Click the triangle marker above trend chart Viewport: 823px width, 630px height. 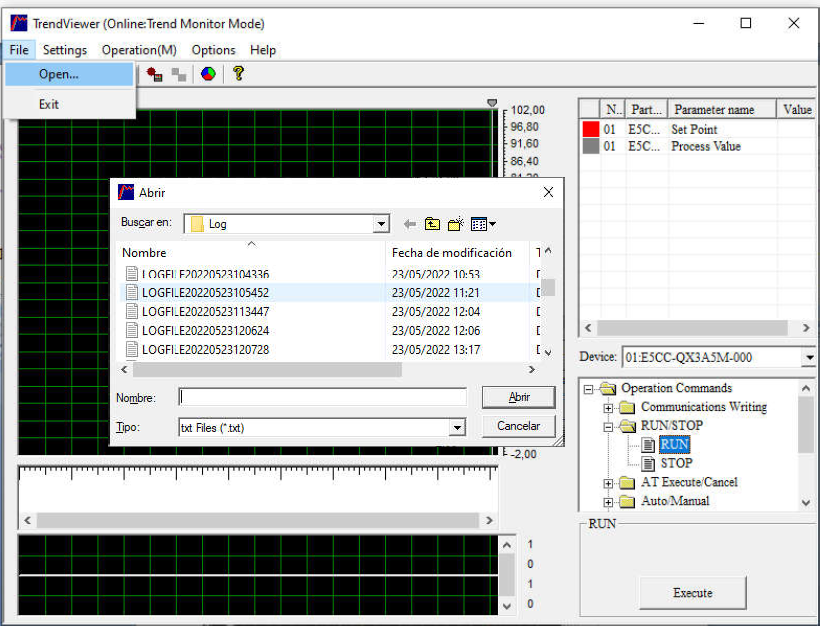click(492, 103)
